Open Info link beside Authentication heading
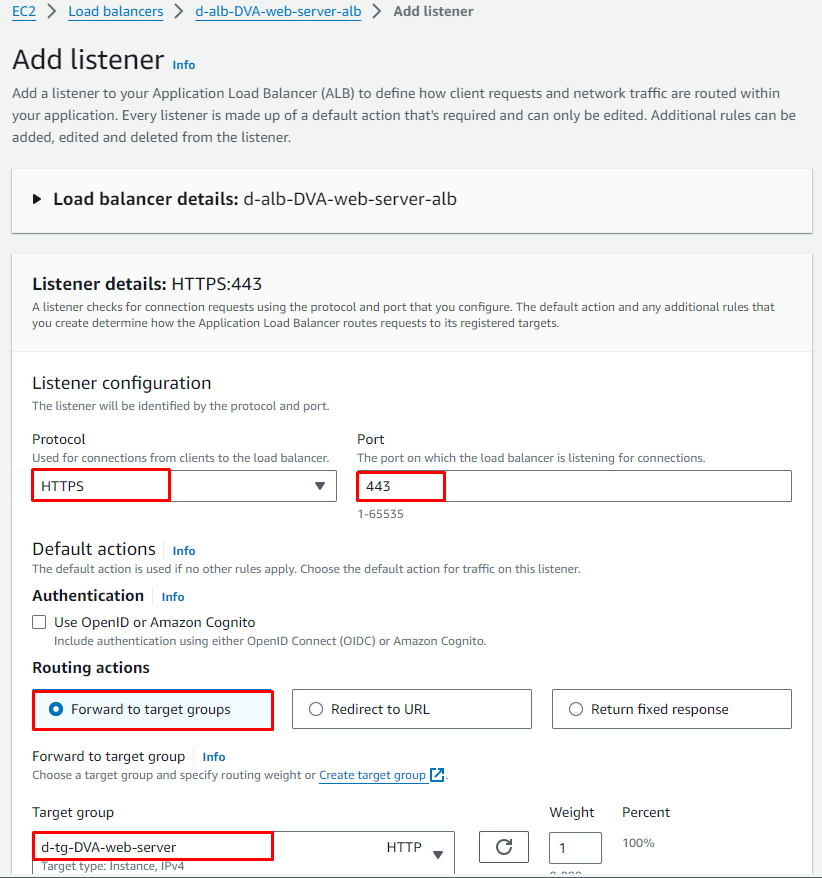 [173, 597]
